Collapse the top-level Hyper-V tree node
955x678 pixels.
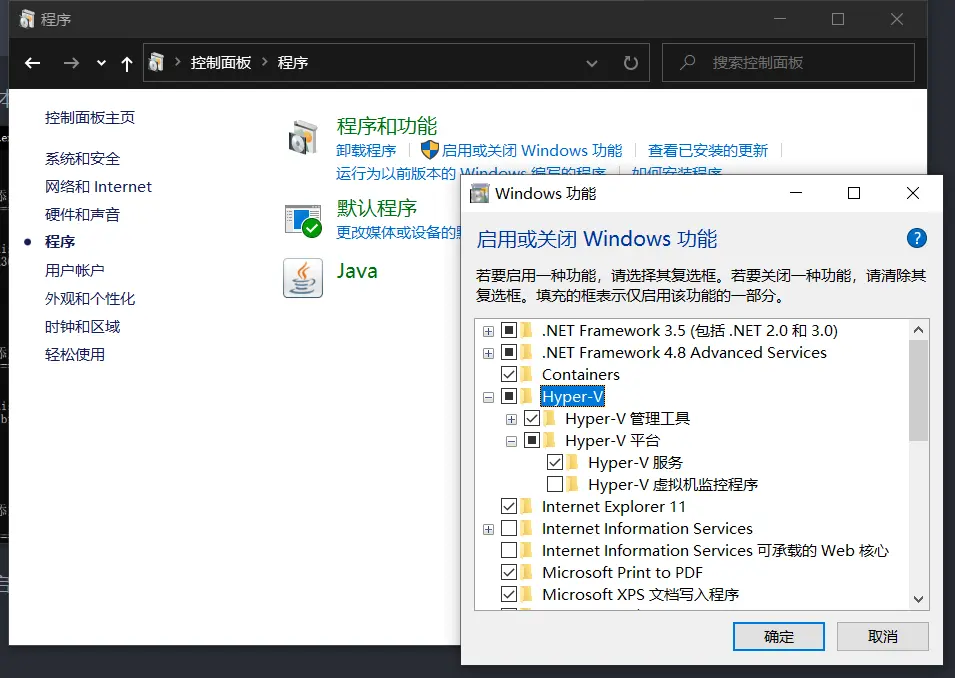point(488,397)
